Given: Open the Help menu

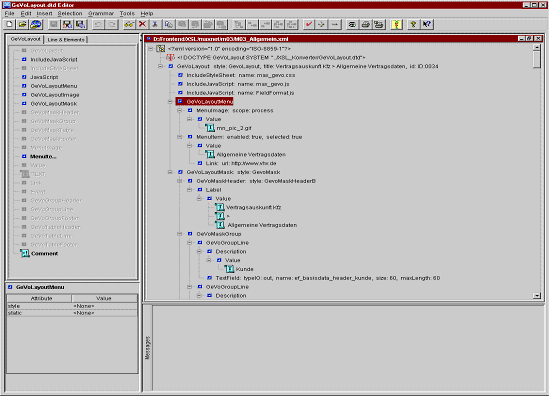Looking at the screenshot, I should point(147,13).
